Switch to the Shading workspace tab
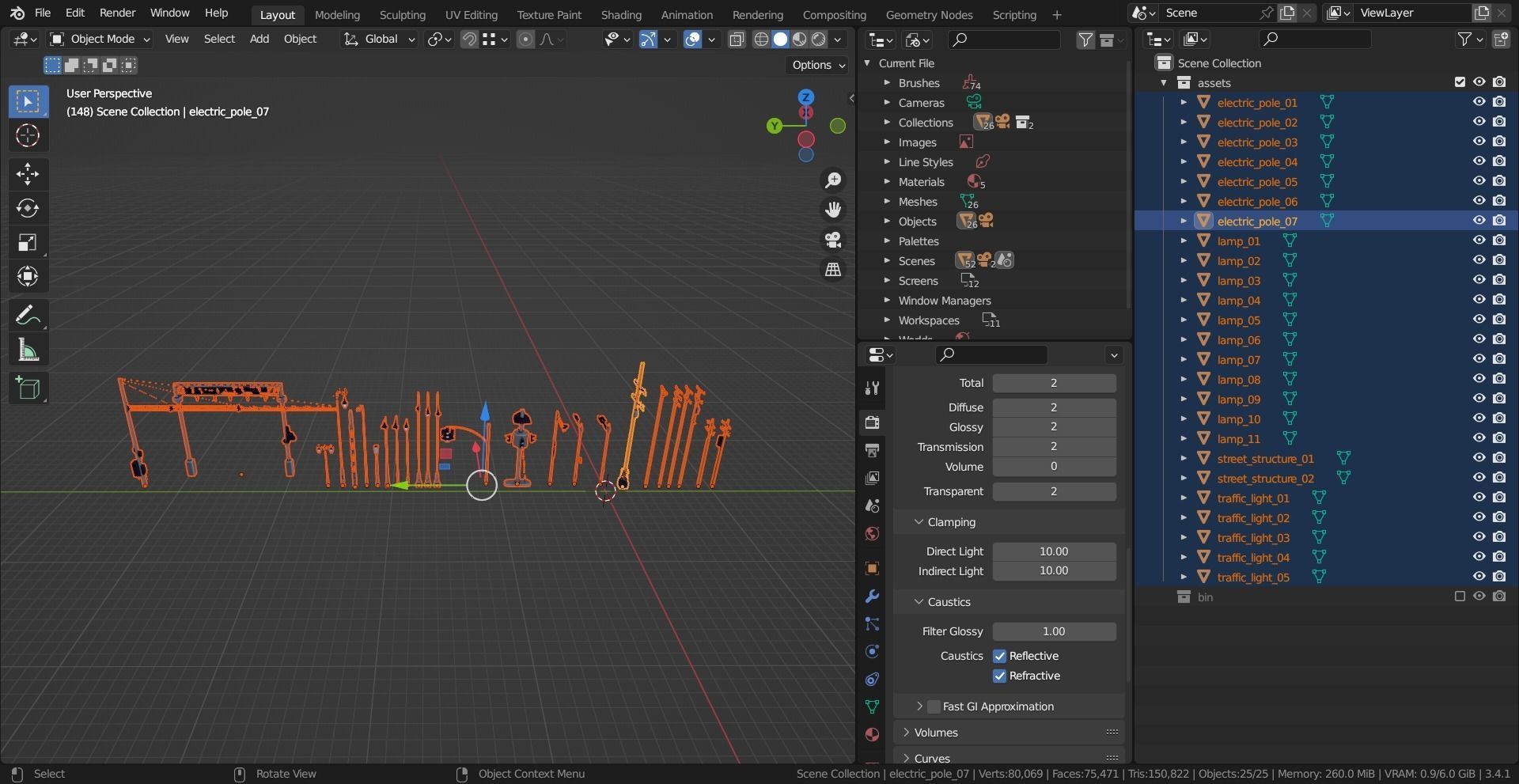Viewport: 1519px width, 784px height. click(621, 14)
